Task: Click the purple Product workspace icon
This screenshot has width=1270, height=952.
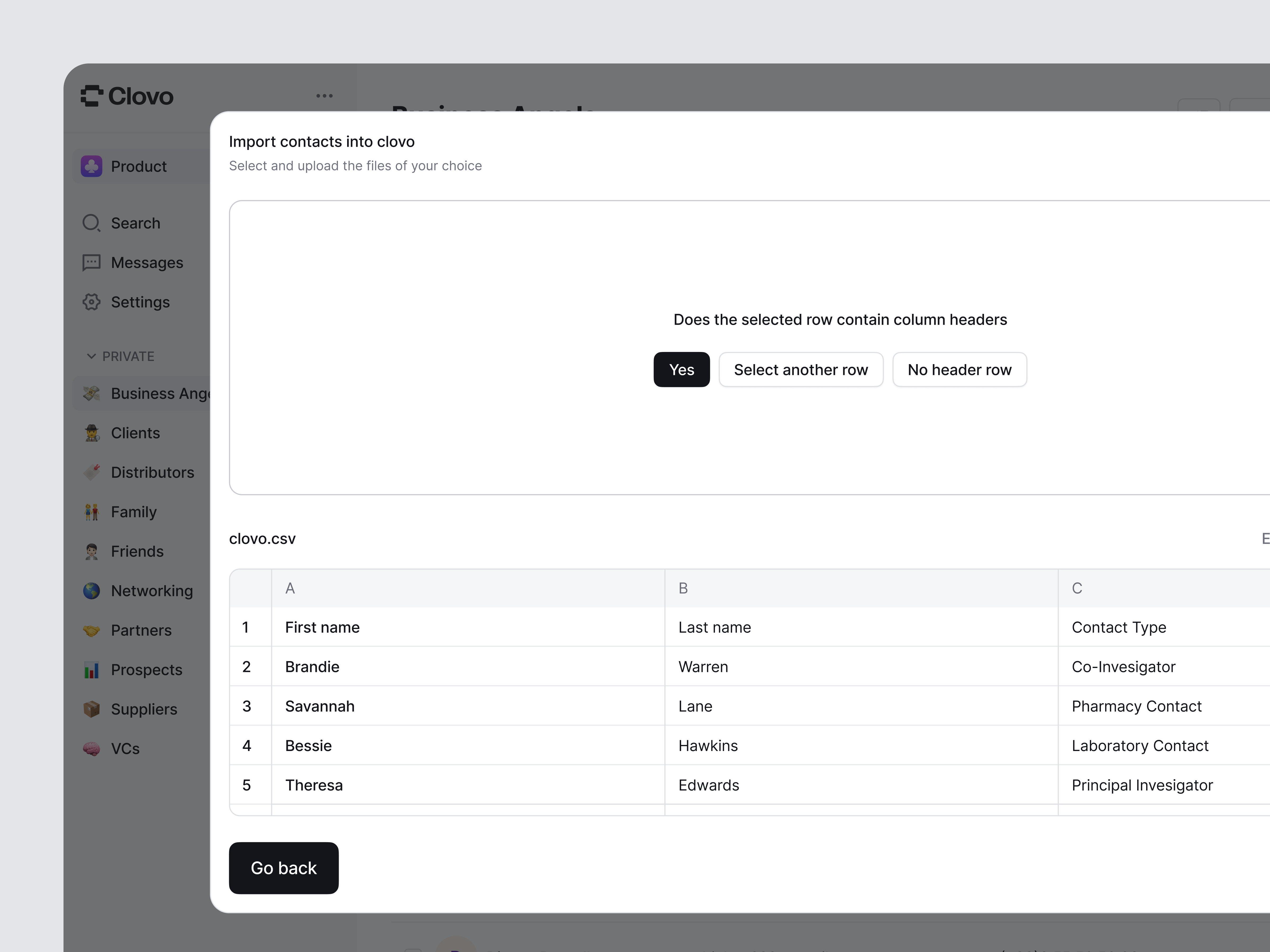Action: (x=92, y=166)
